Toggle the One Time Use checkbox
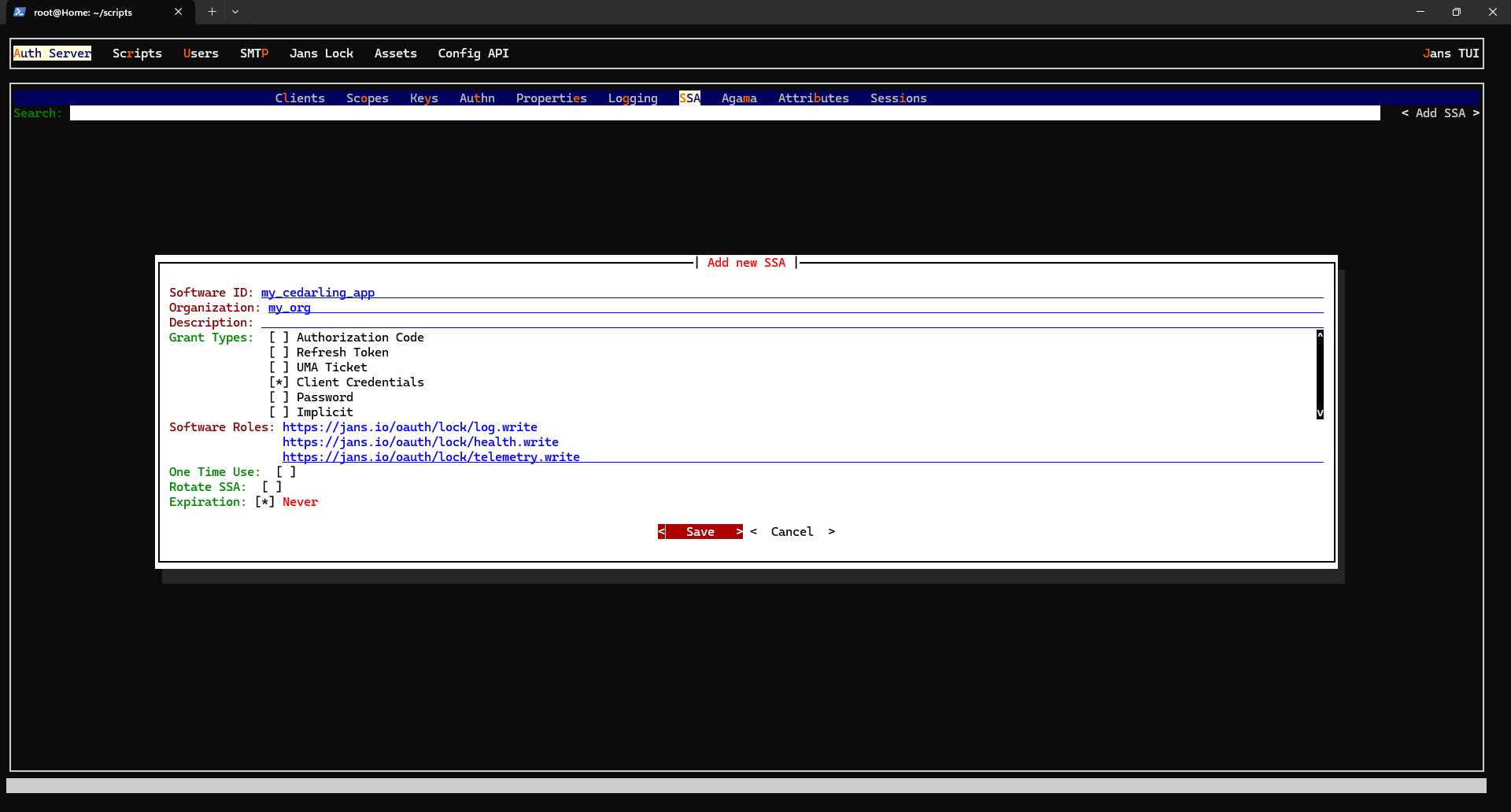Image resolution: width=1511 pixels, height=812 pixels. pyautogui.click(x=286, y=472)
